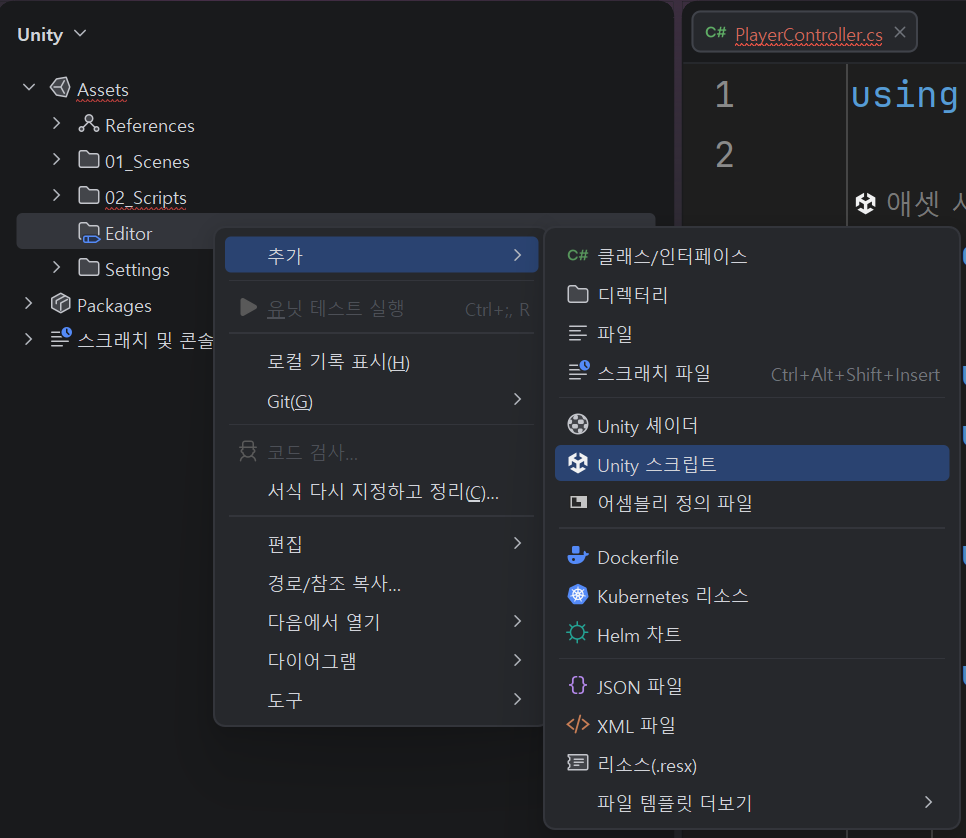The height and width of the screenshot is (838, 966).
Task: Open the Git(G) submenu arrow
Action: [518, 399]
